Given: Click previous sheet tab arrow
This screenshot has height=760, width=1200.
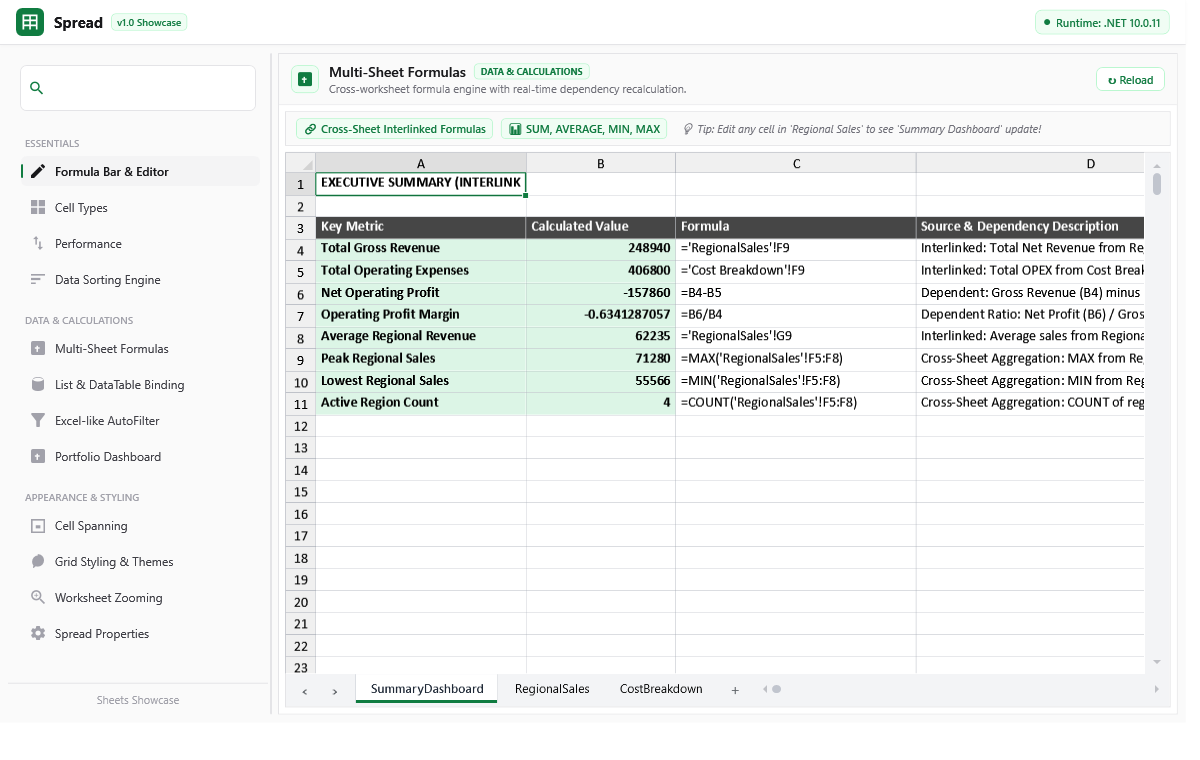Looking at the screenshot, I should click(305, 691).
